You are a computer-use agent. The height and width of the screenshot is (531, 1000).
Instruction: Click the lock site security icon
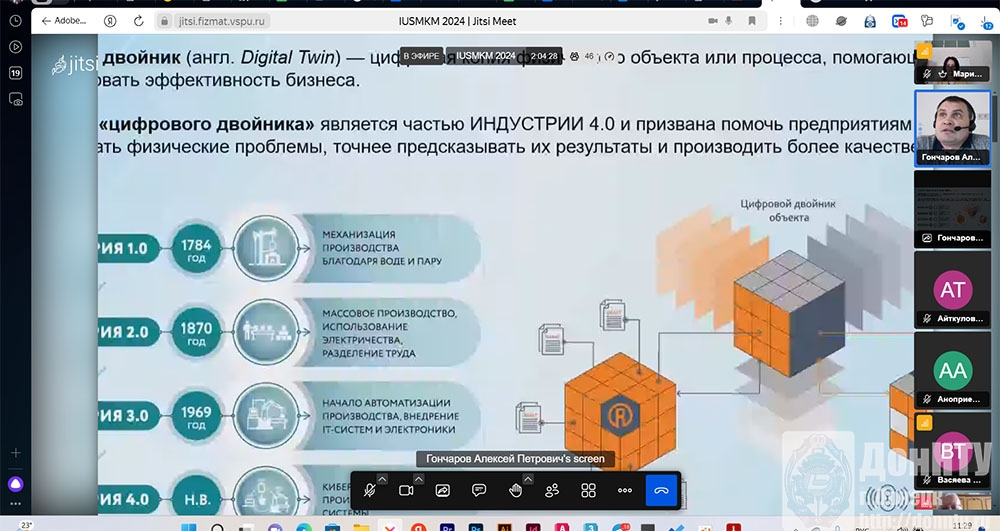click(x=165, y=21)
